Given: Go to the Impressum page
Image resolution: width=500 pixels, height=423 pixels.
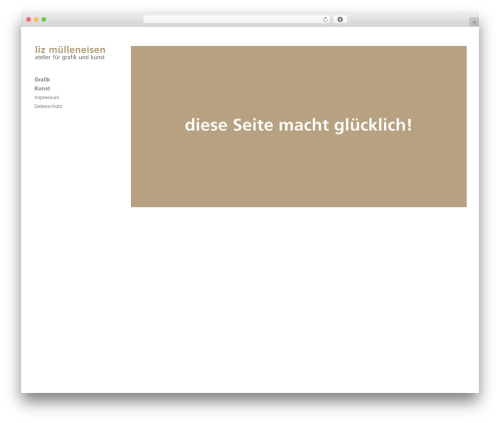Looking at the screenshot, I should tap(47, 97).
